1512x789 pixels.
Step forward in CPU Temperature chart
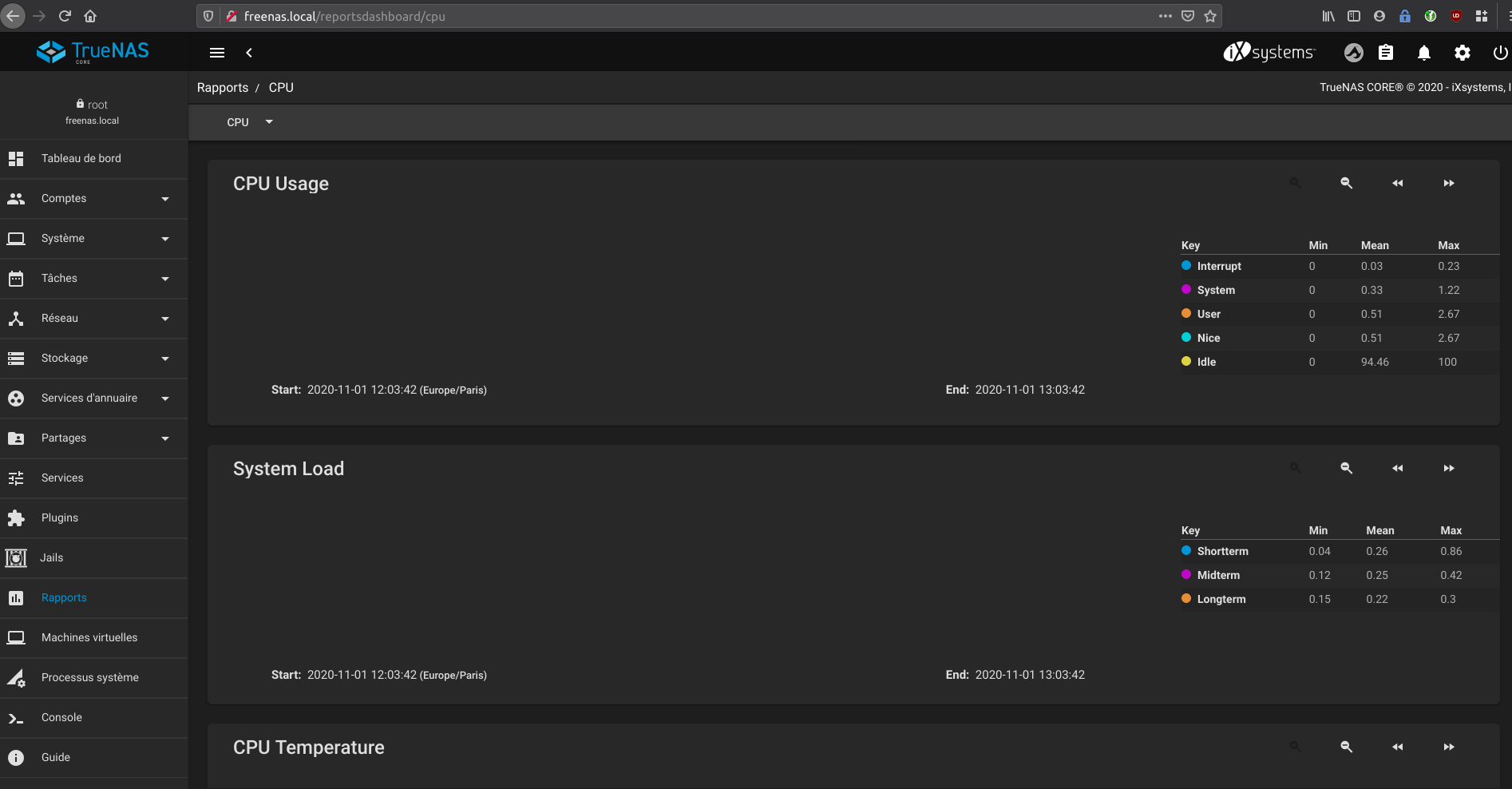pyautogui.click(x=1449, y=747)
